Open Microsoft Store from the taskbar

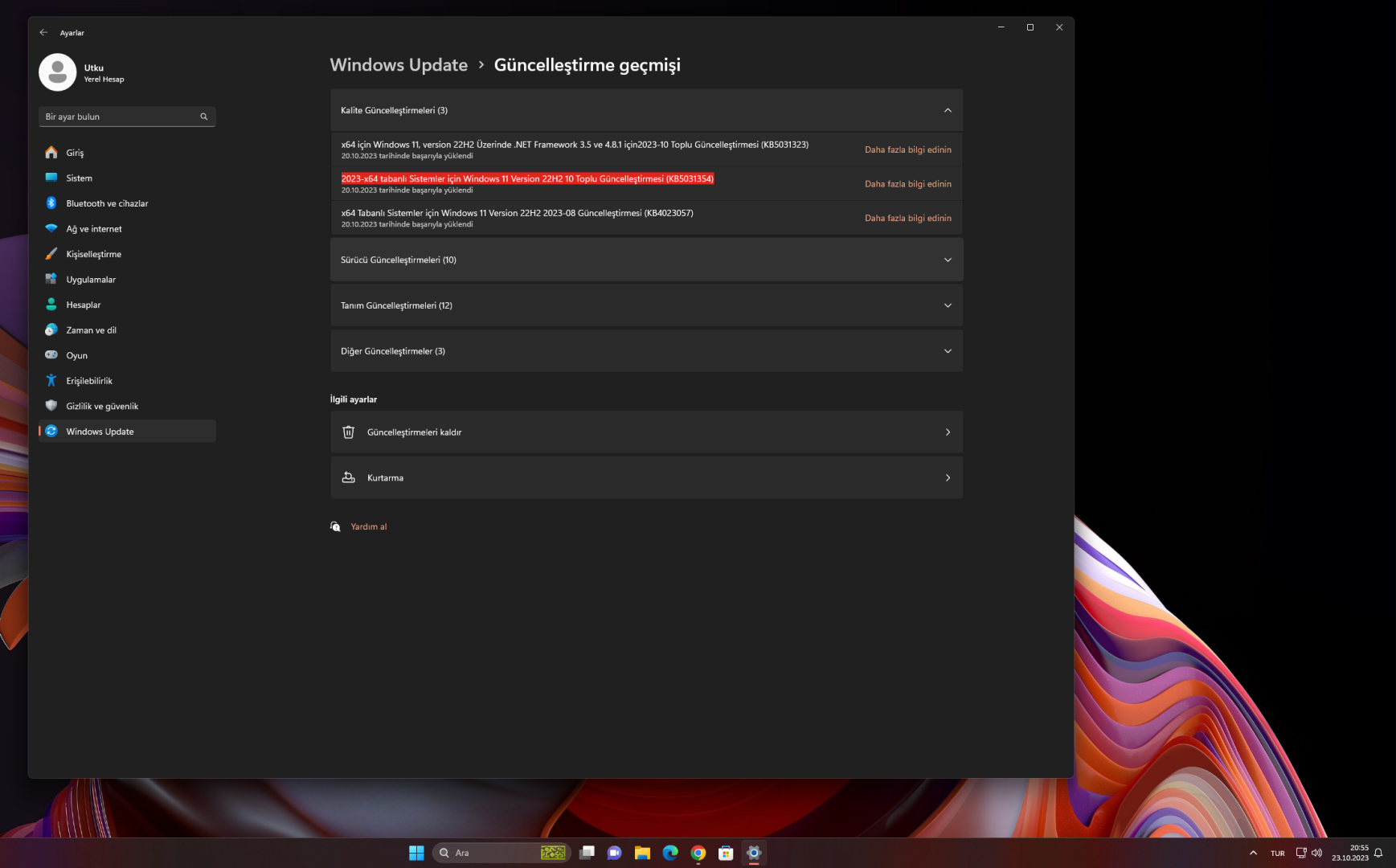(x=726, y=853)
